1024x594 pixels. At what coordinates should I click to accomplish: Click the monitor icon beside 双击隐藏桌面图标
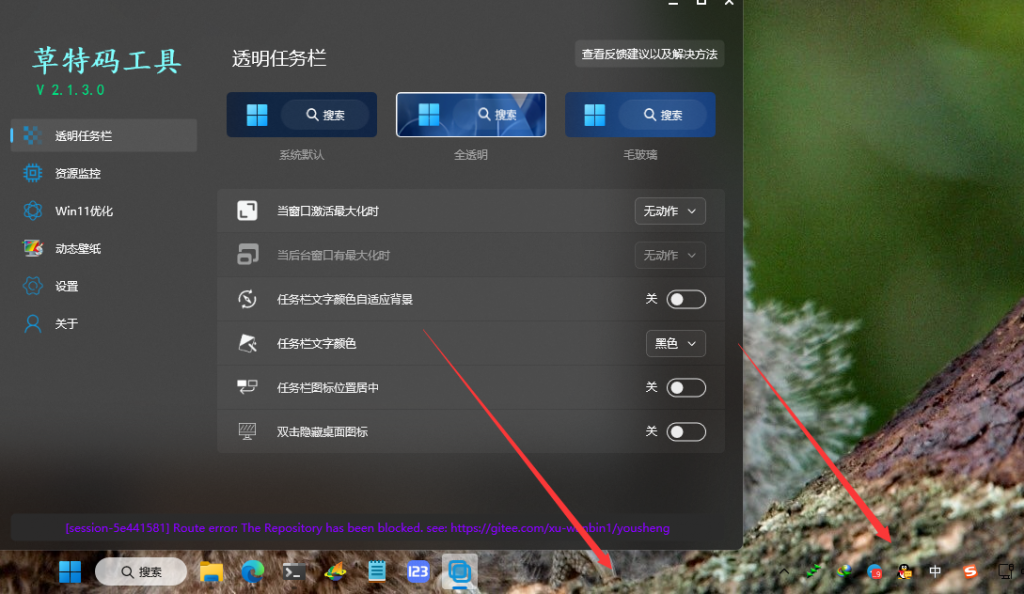click(248, 431)
